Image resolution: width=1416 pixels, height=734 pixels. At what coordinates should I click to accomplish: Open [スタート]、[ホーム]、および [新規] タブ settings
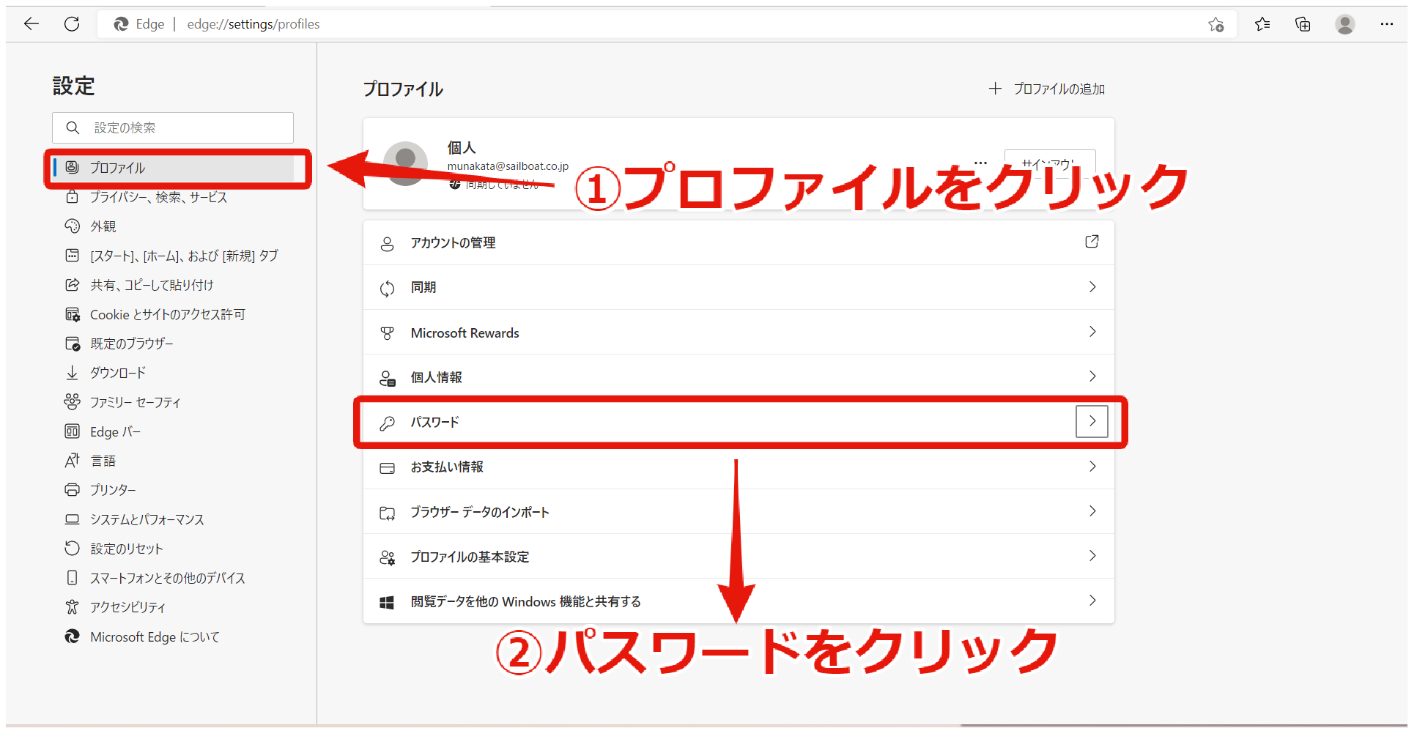click(171, 256)
